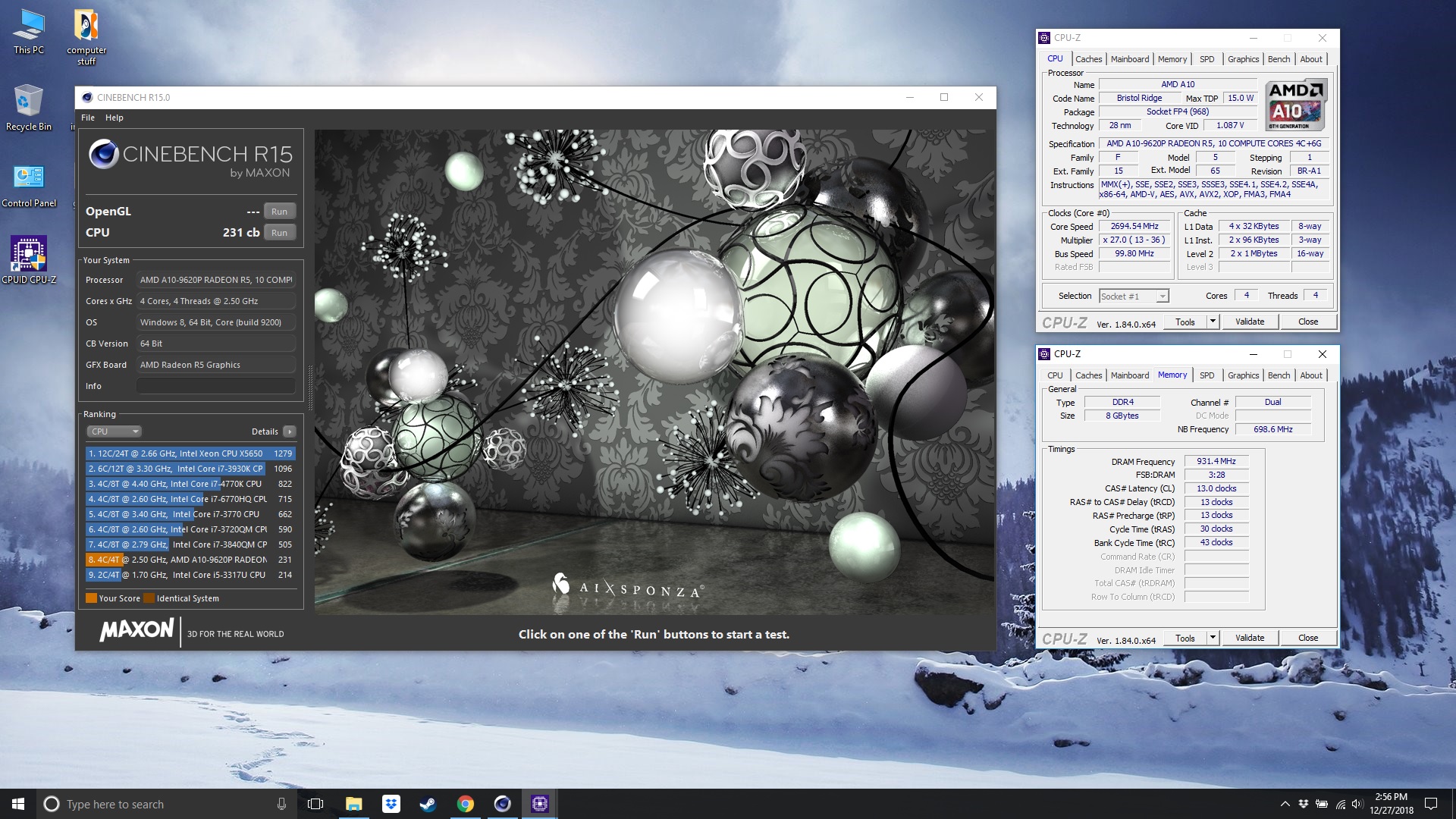Select the Intel Core i5-3317U ranking row
The image size is (1456, 819).
(190, 575)
